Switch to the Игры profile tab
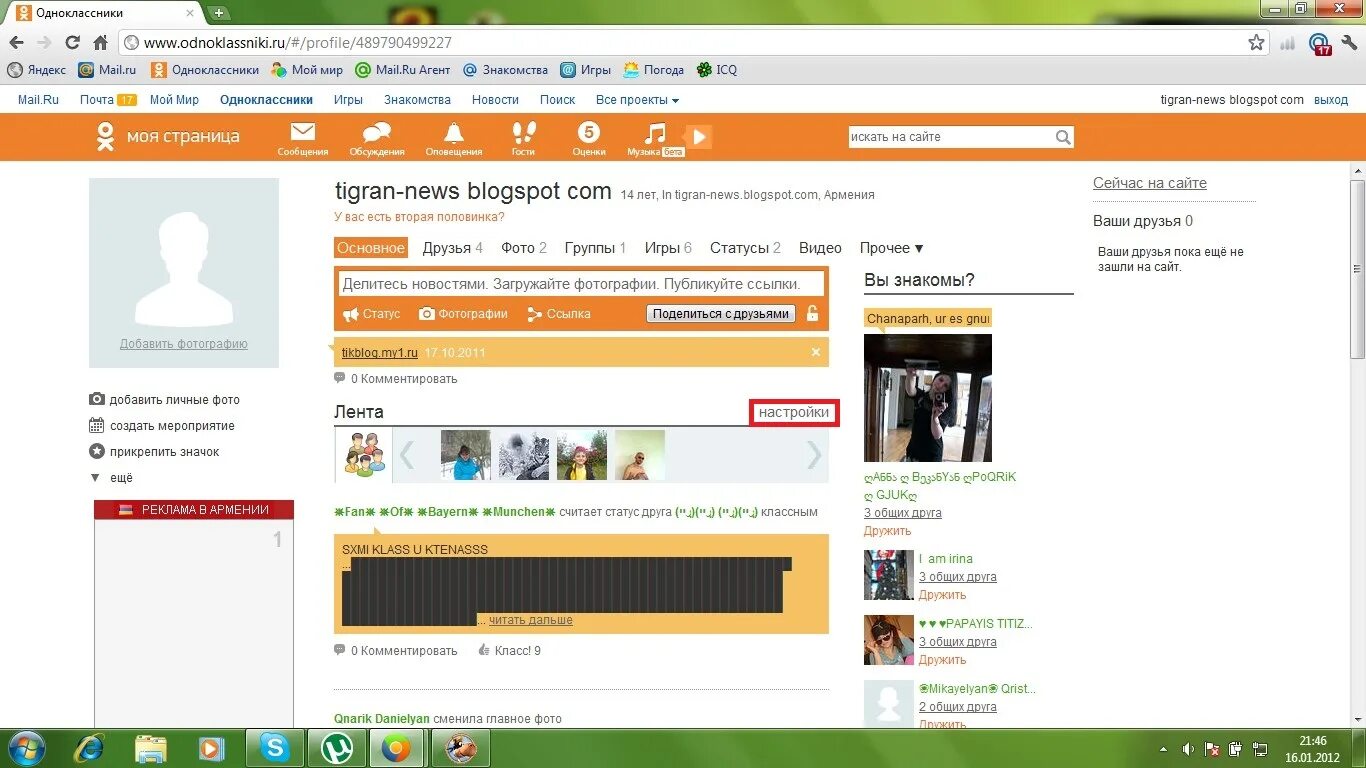The height and width of the screenshot is (768, 1366). click(668, 248)
